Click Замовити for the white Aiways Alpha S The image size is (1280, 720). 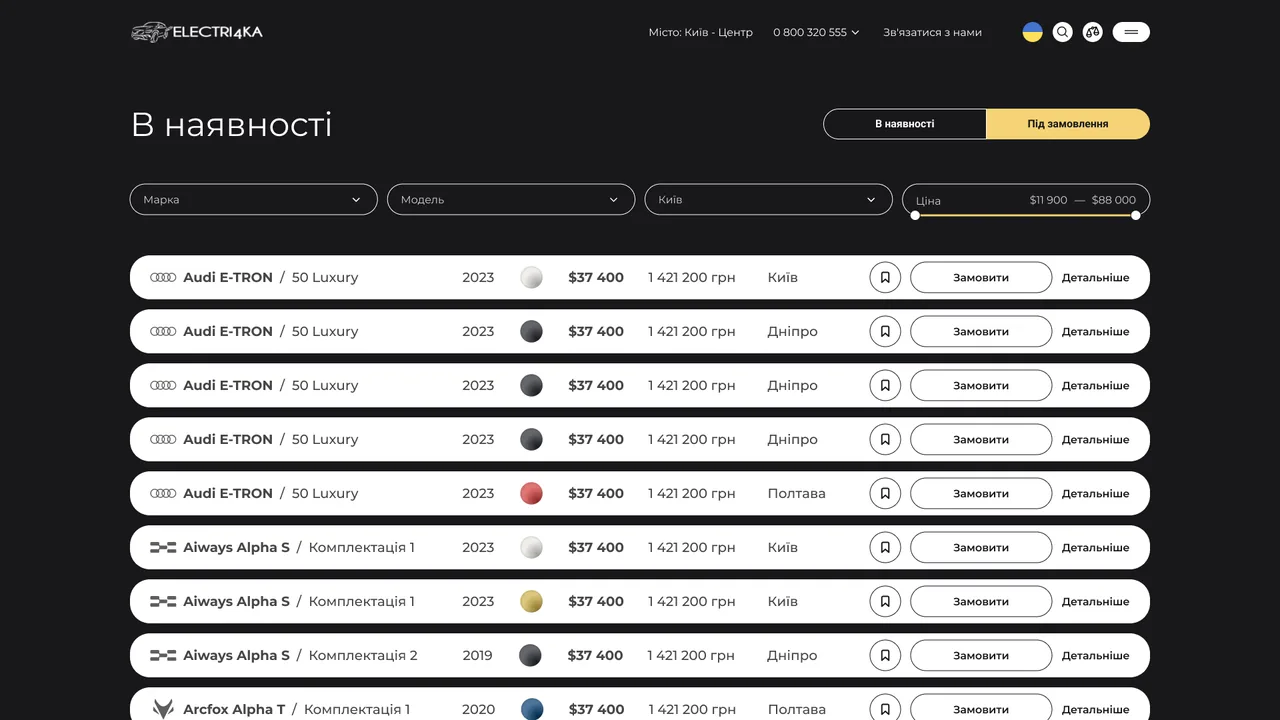point(981,547)
